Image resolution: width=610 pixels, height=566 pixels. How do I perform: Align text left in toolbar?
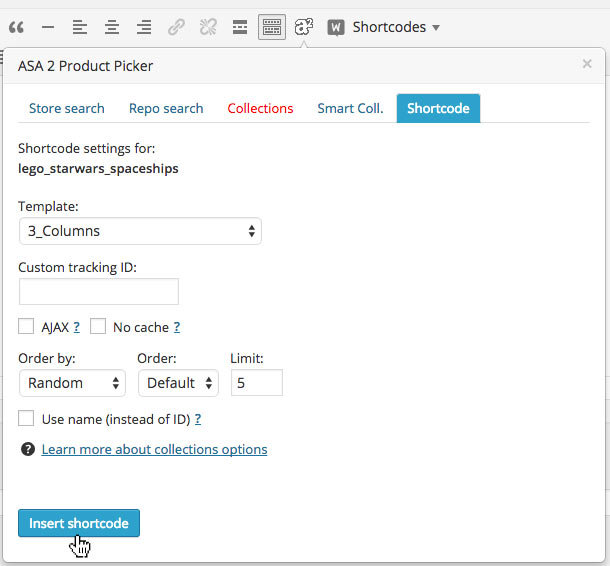pyautogui.click(x=80, y=27)
